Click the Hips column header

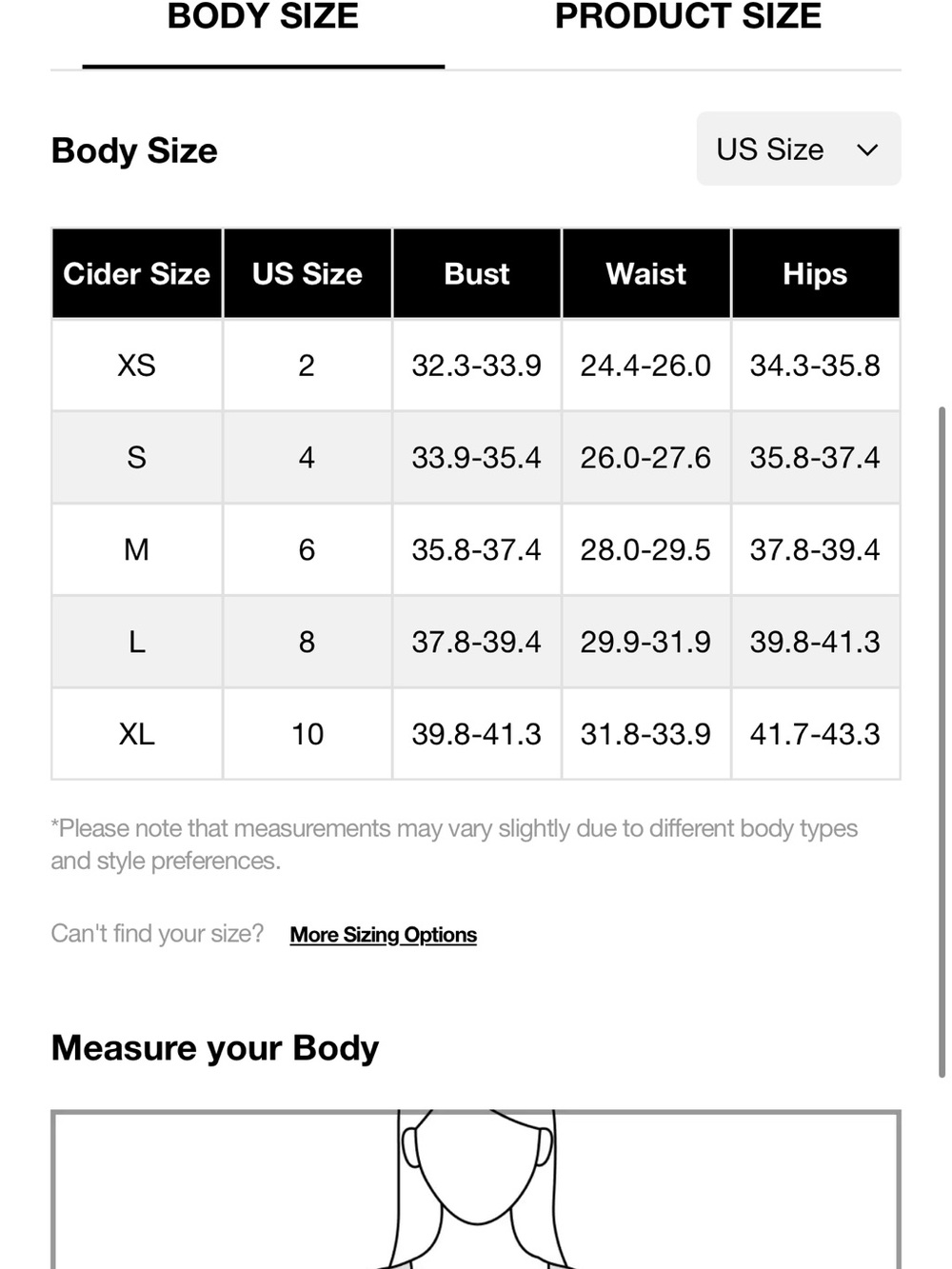(x=816, y=273)
